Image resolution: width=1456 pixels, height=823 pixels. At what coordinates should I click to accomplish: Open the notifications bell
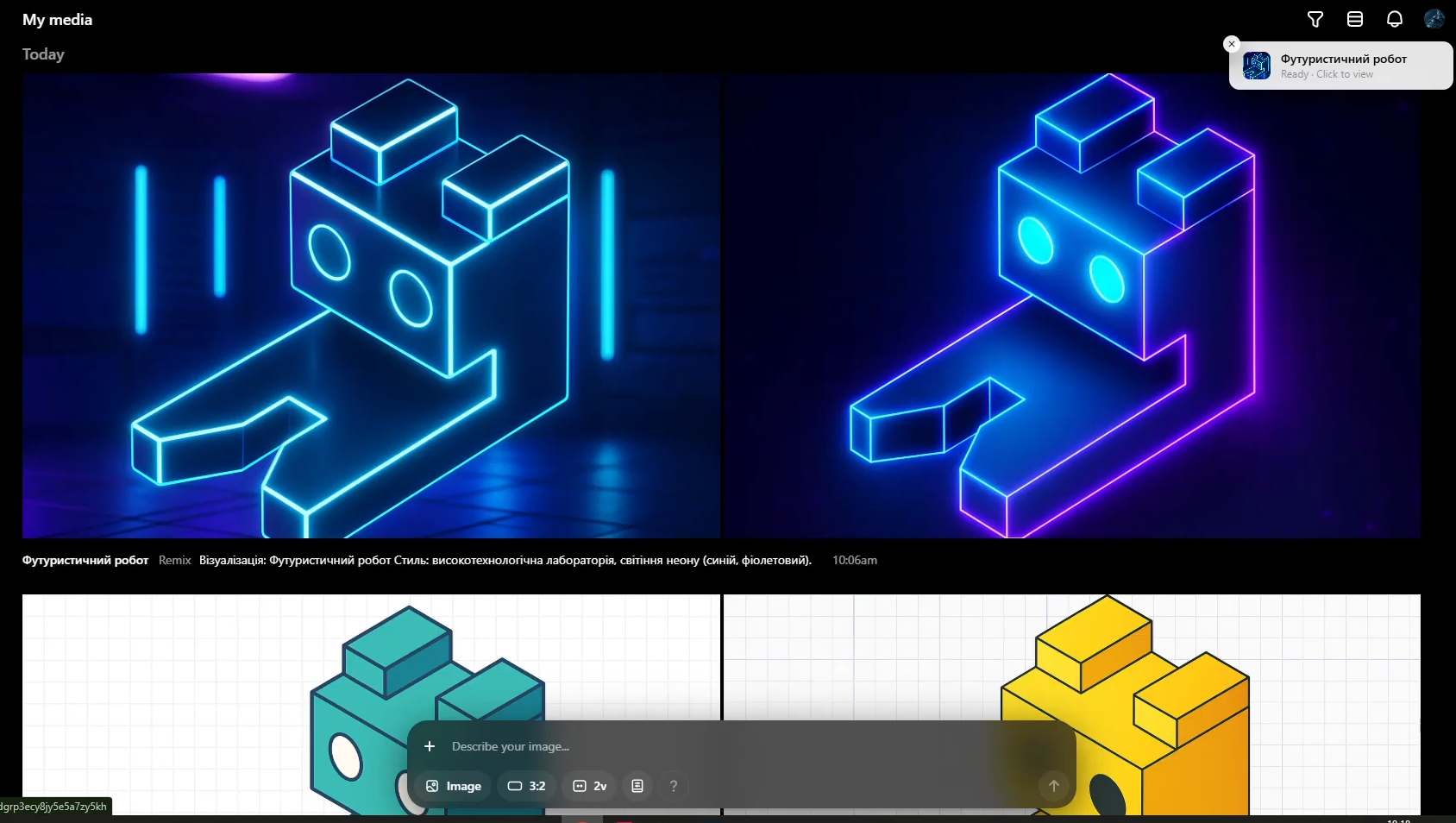[x=1394, y=19]
